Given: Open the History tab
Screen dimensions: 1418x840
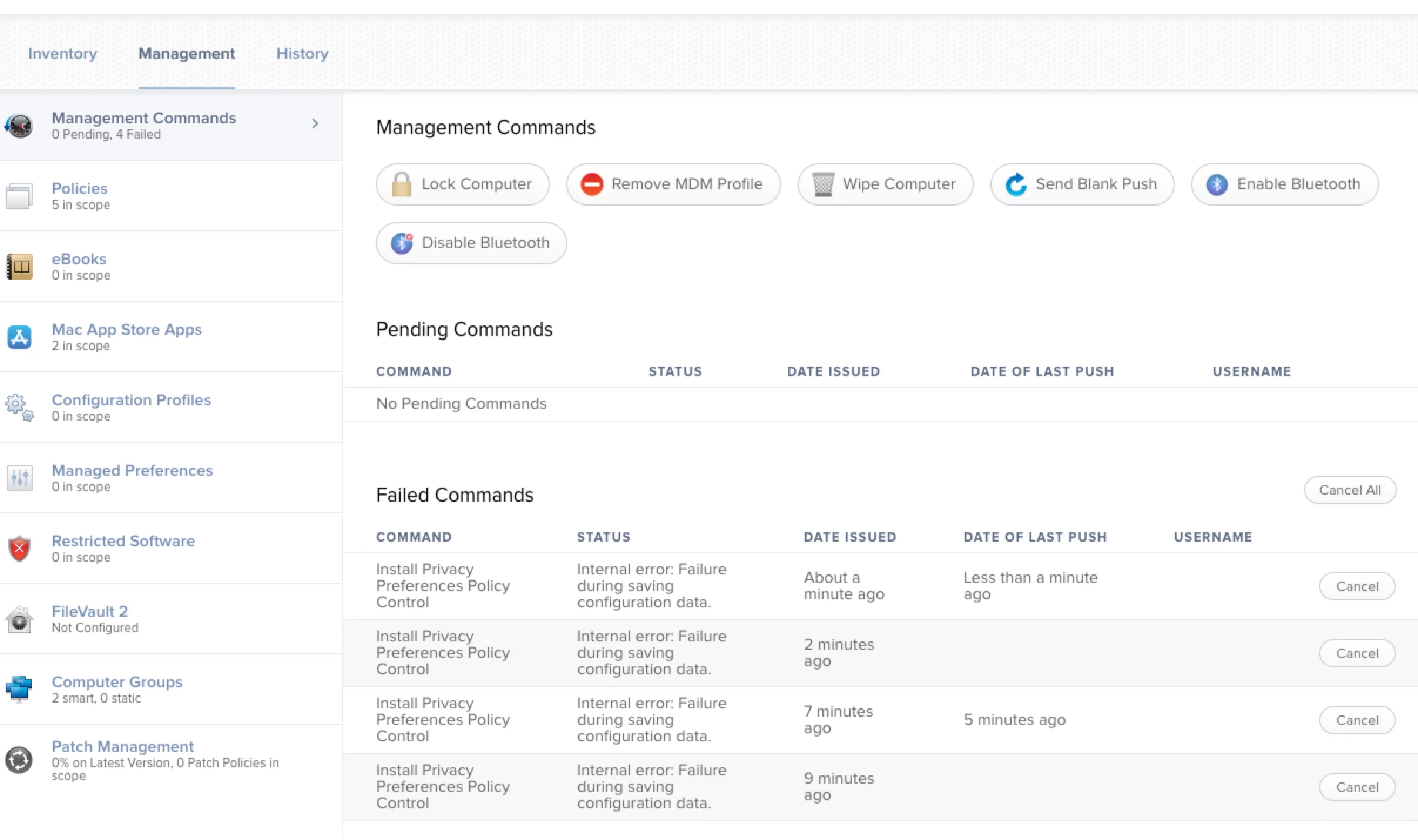Looking at the screenshot, I should [302, 53].
